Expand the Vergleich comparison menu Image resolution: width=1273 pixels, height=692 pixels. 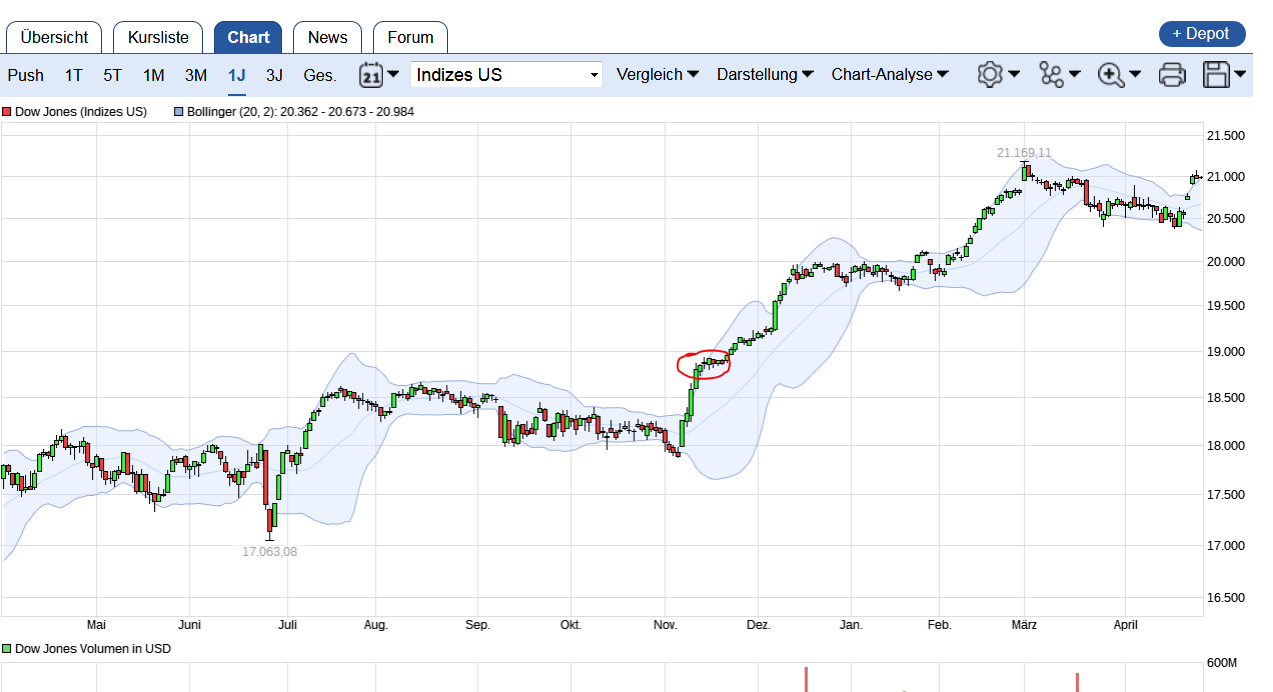(657, 75)
